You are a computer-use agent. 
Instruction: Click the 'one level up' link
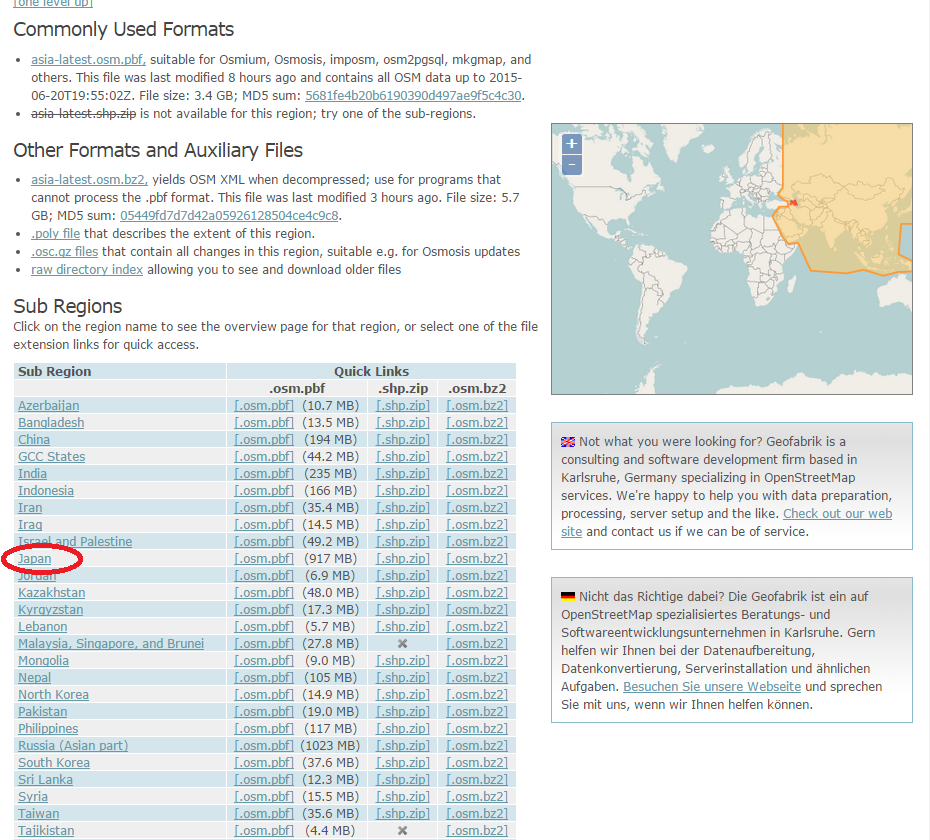tap(52, 4)
